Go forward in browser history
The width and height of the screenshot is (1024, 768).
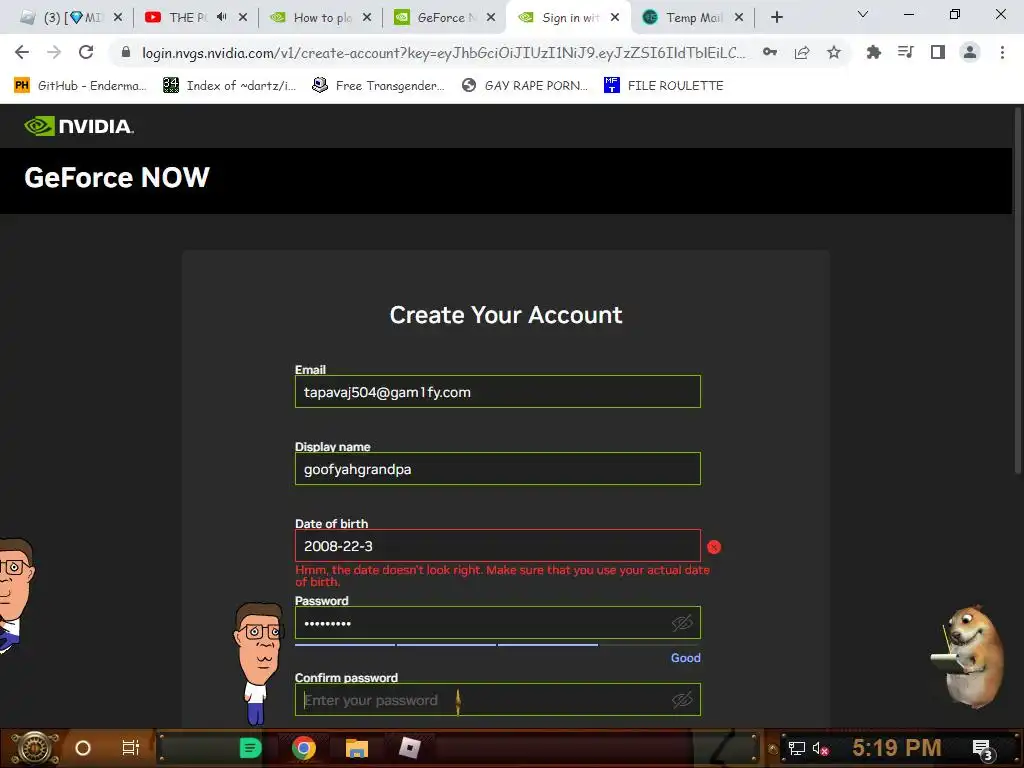[x=54, y=52]
